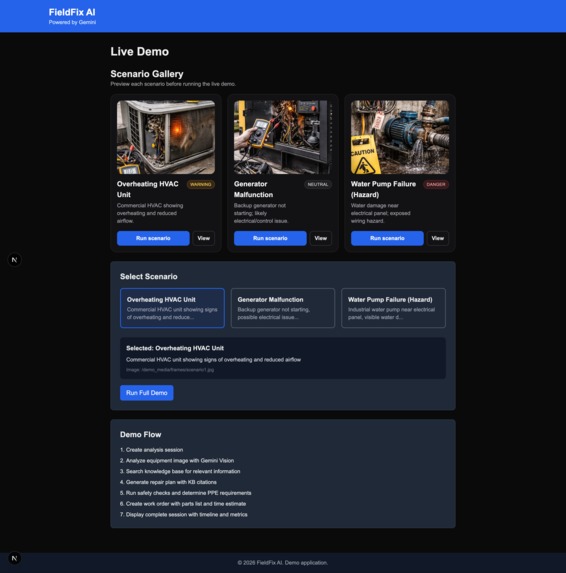Click the Live Demo heading
The width and height of the screenshot is (566, 573).
(x=140, y=52)
